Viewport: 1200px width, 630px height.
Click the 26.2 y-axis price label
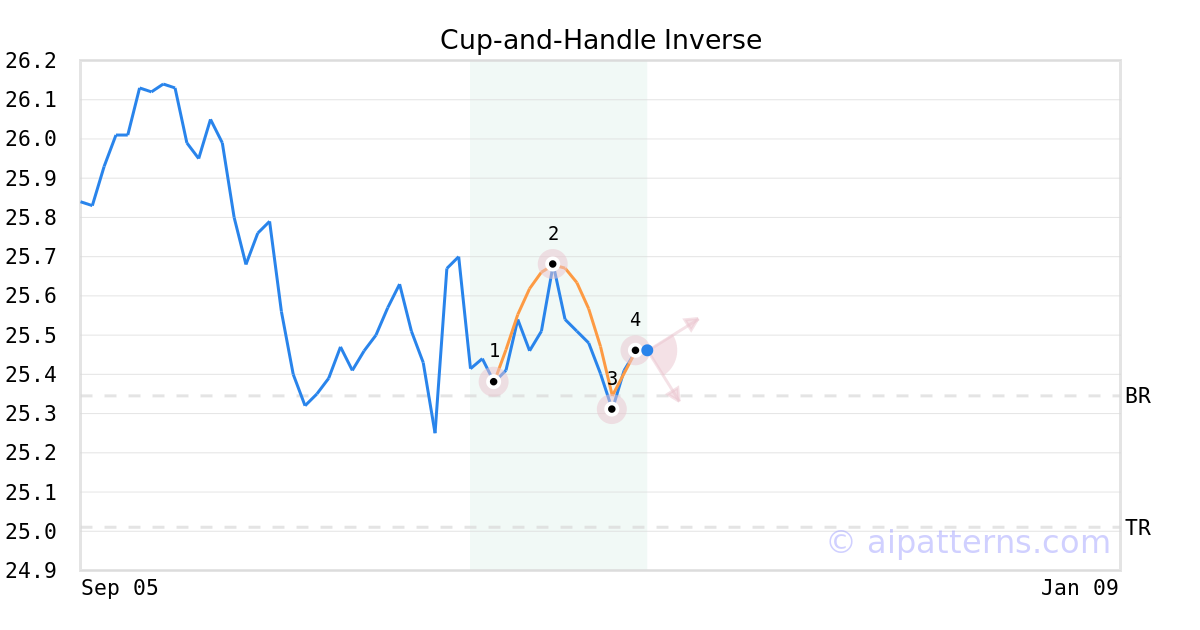[31, 61]
